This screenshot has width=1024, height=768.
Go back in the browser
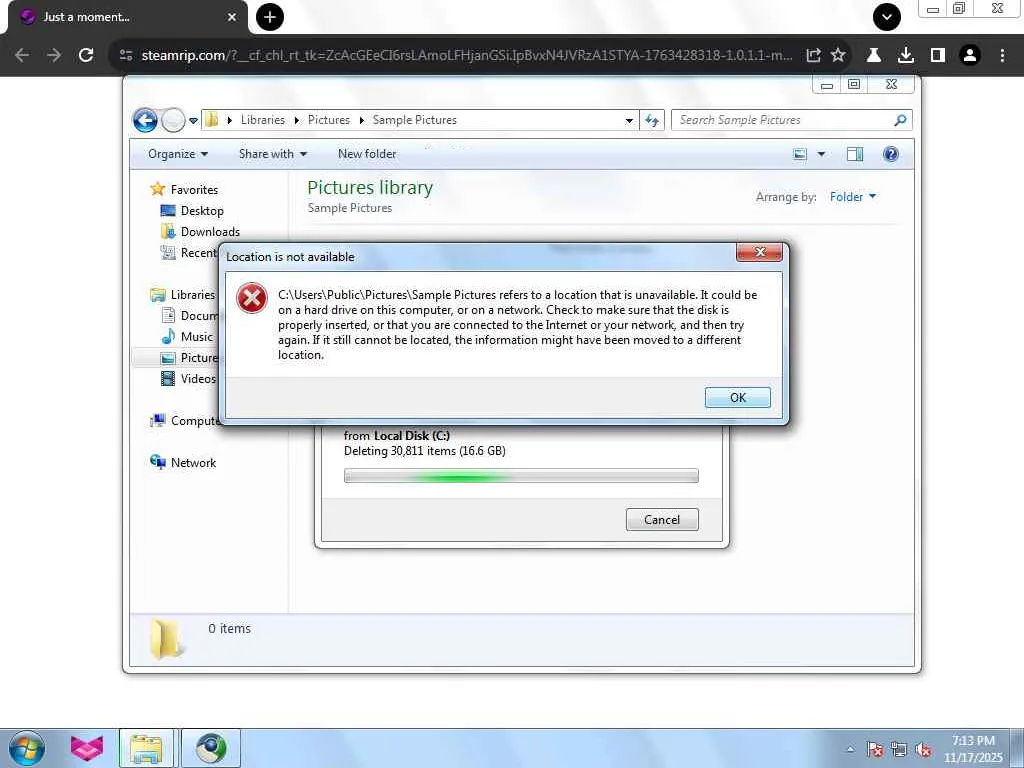22,56
